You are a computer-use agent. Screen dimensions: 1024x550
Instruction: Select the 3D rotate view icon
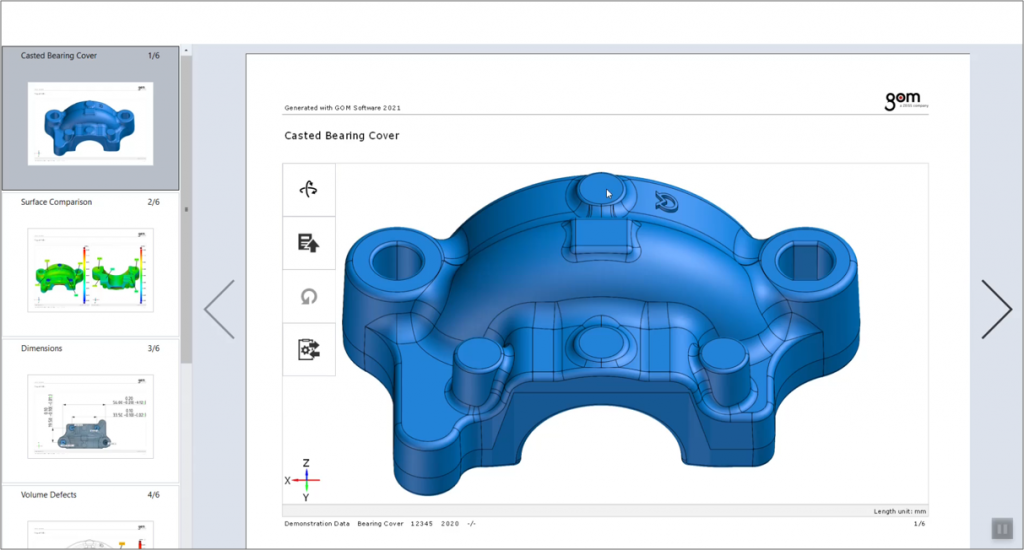click(308, 189)
